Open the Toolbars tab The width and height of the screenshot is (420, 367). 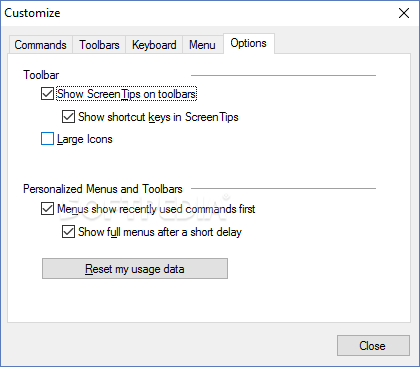click(x=99, y=45)
